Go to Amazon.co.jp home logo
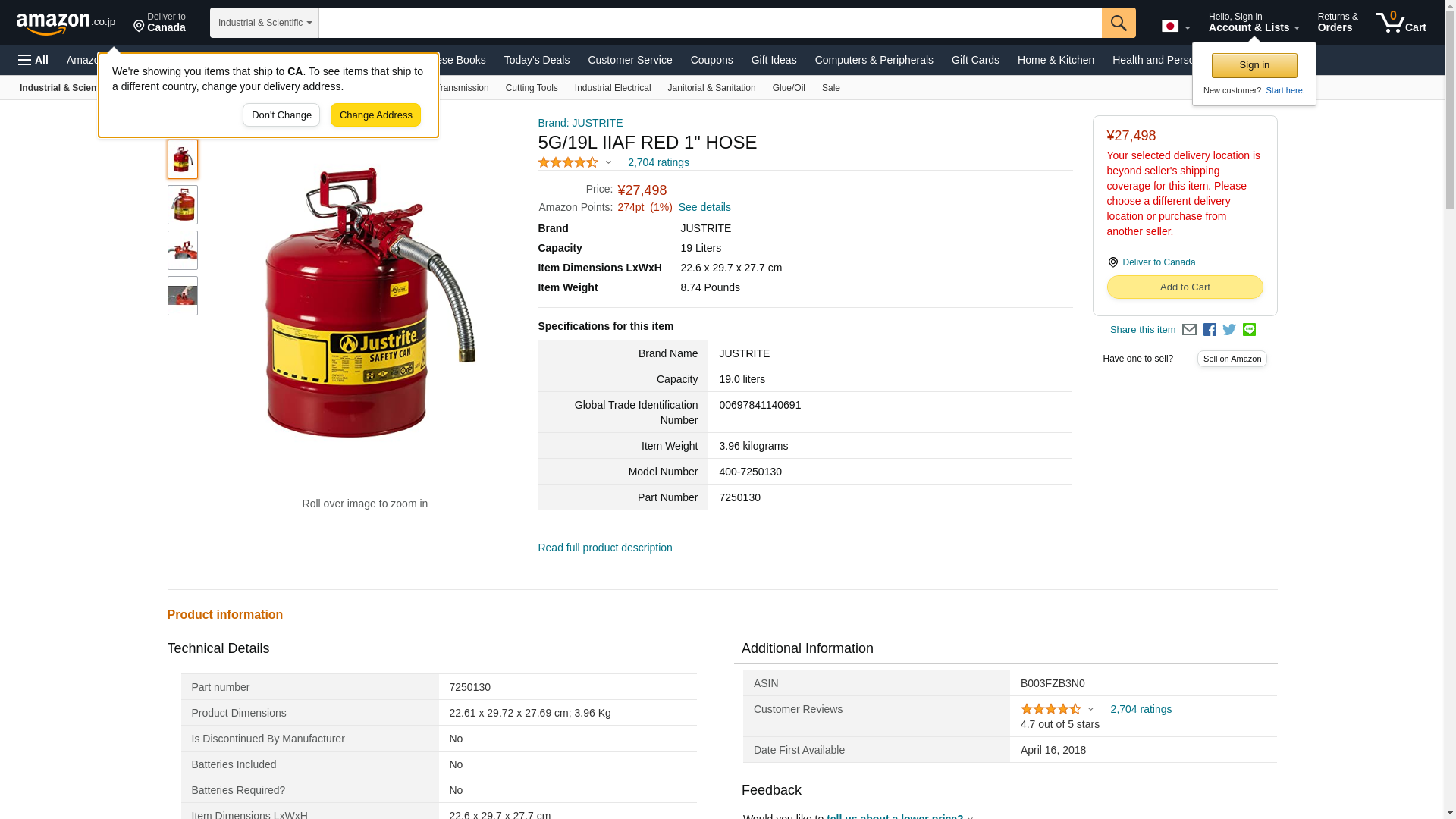 click(65, 23)
